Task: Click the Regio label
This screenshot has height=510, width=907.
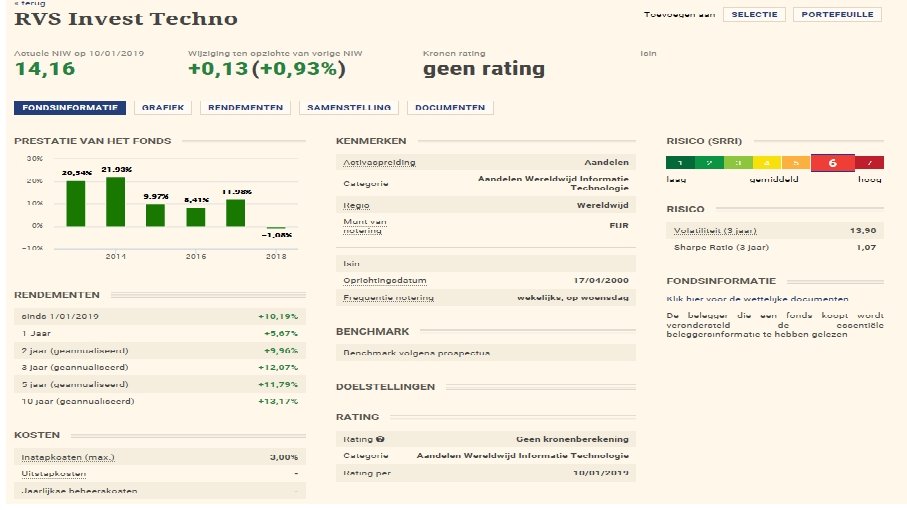Action: 356,205
